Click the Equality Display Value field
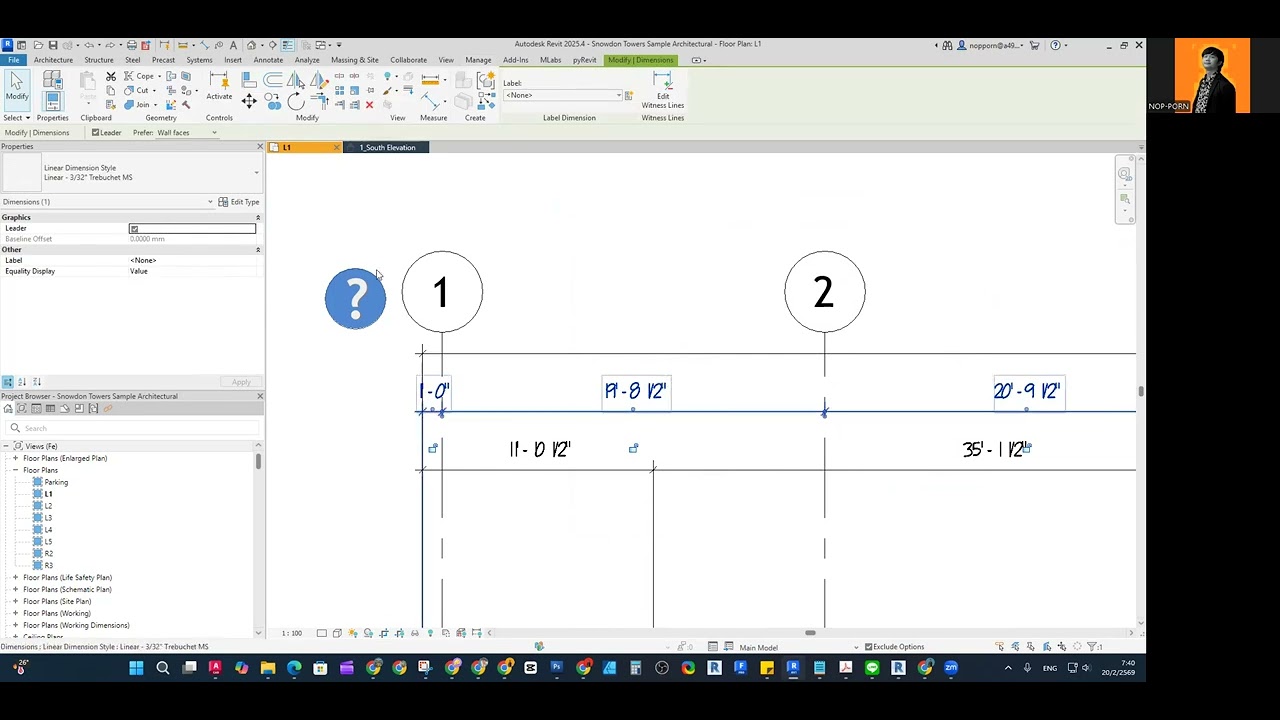The width and height of the screenshot is (1280, 720). (x=193, y=271)
